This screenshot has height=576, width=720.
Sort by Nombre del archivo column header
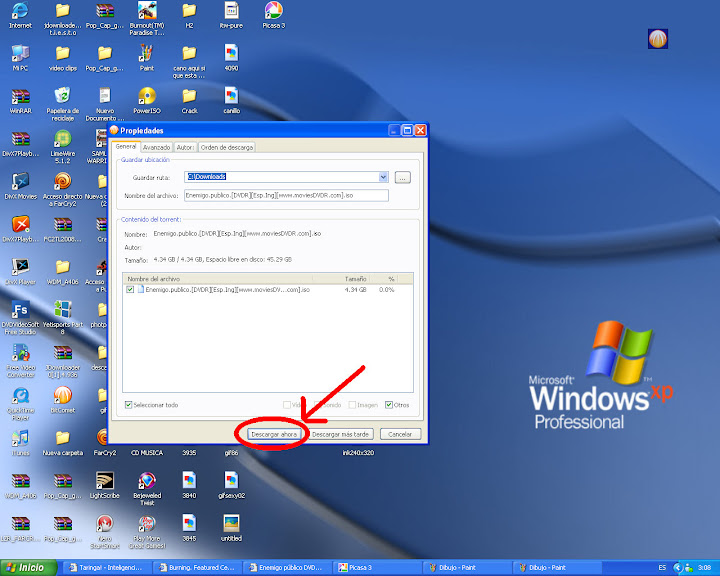click(218, 279)
